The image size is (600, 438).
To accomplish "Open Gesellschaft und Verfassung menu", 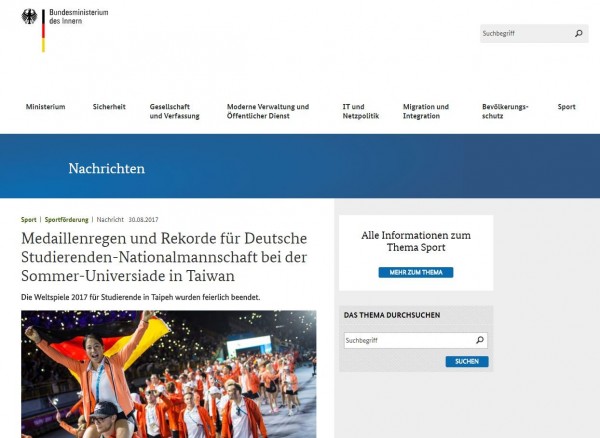I will pos(174,111).
